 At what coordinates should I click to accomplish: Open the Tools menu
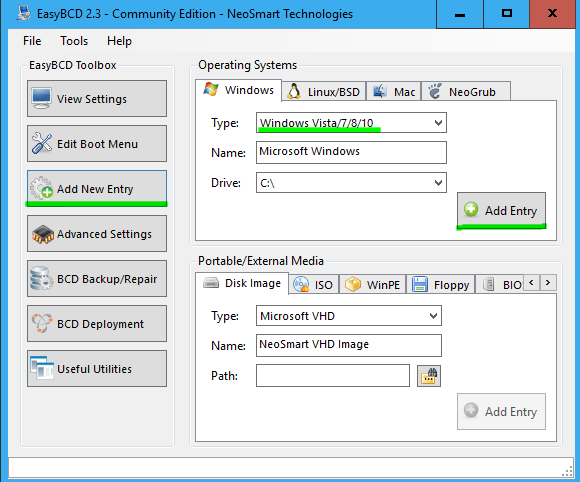tap(74, 41)
